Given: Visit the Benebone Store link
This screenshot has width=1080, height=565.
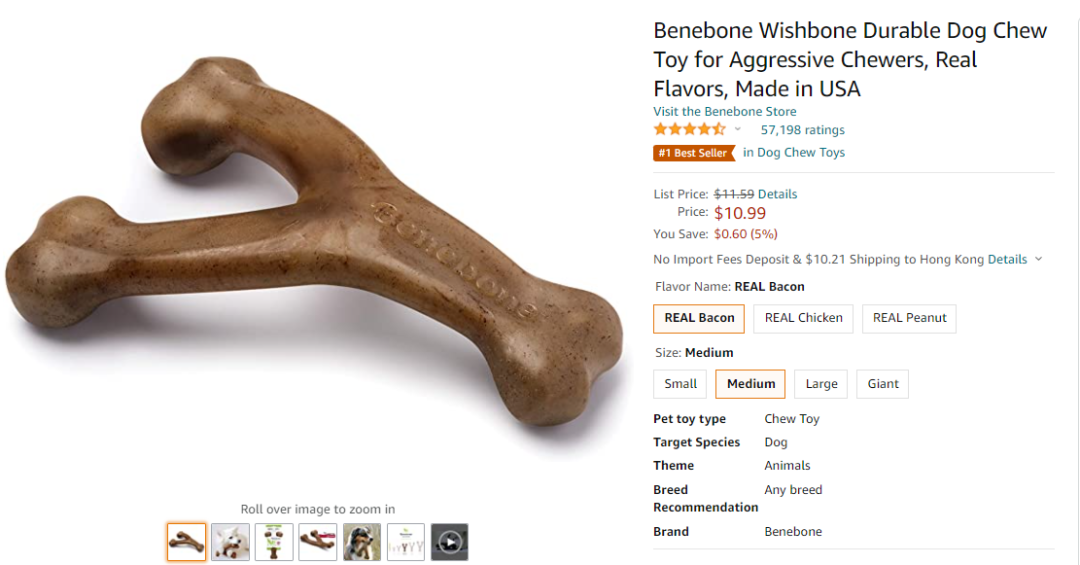Looking at the screenshot, I should pyautogui.click(x=724, y=111).
